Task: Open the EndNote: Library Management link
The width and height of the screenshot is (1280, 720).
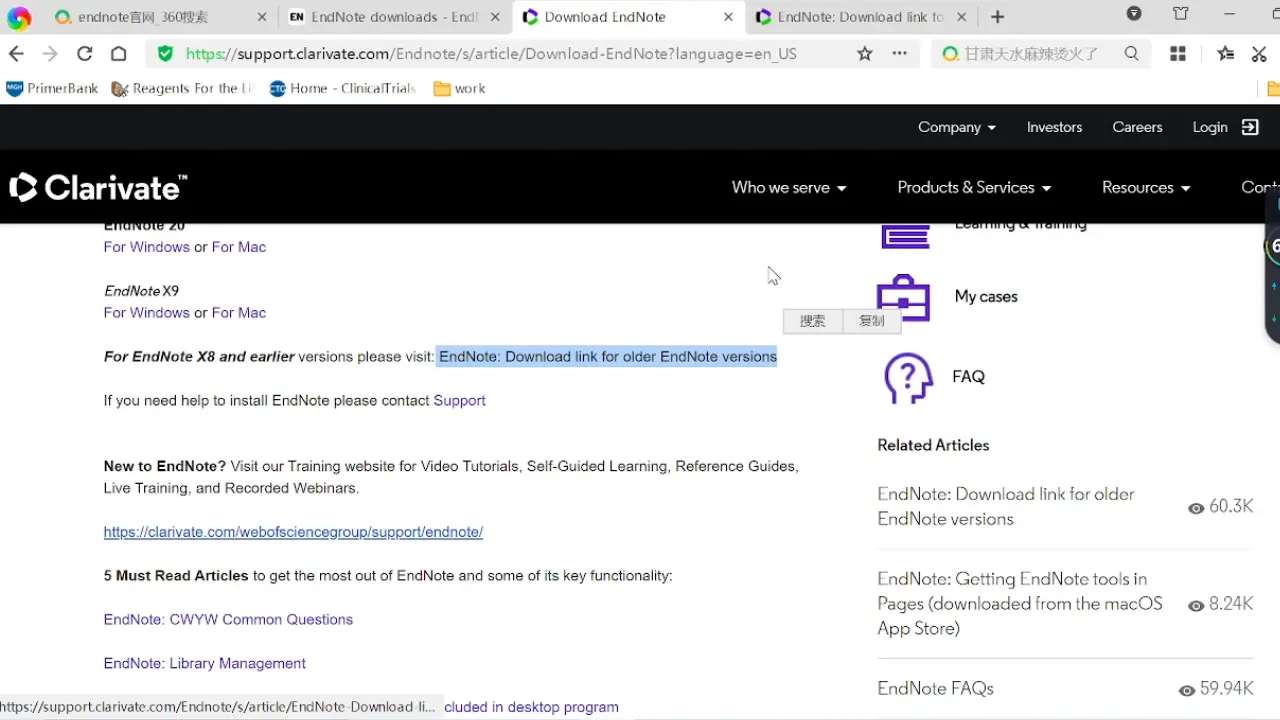Action: [x=204, y=663]
